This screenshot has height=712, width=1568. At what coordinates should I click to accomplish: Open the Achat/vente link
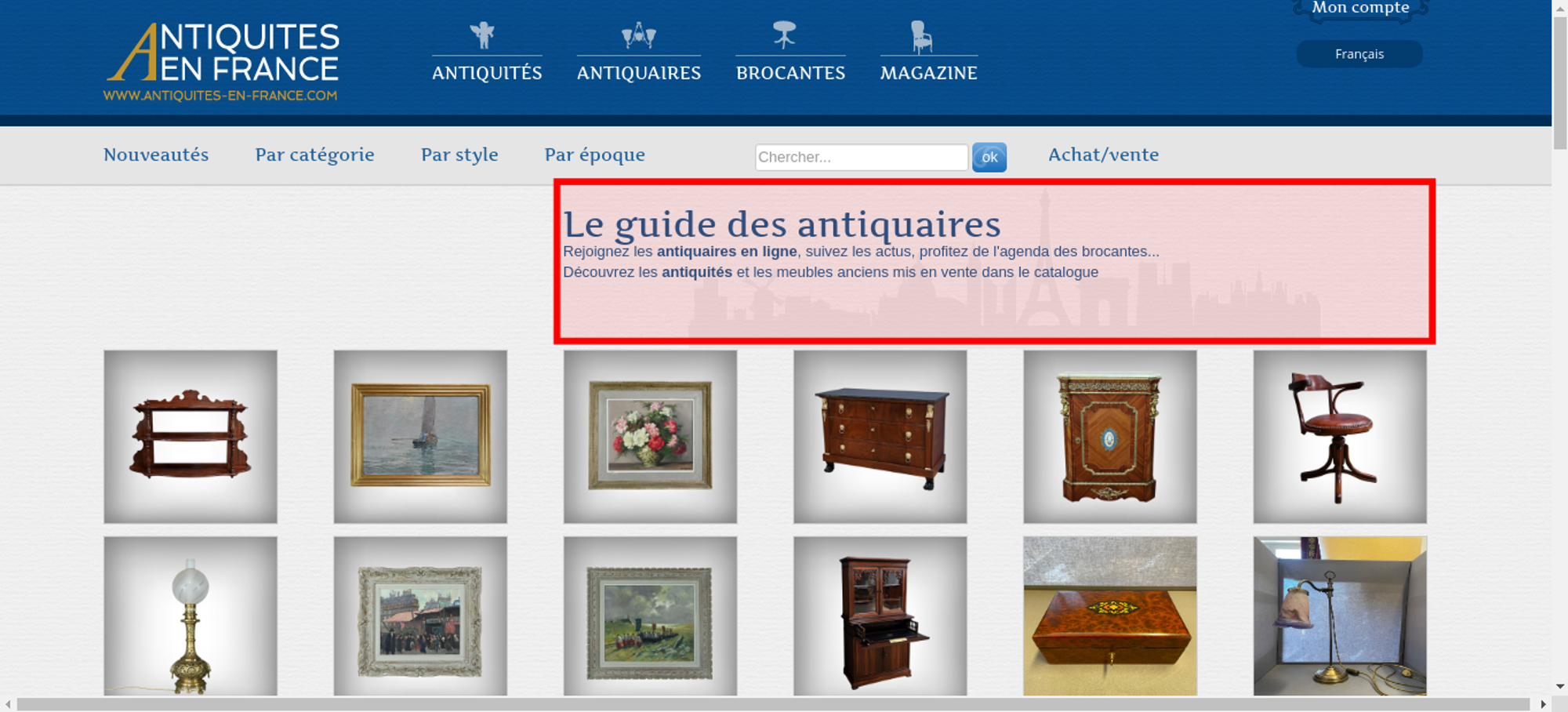pos(1103,154)
